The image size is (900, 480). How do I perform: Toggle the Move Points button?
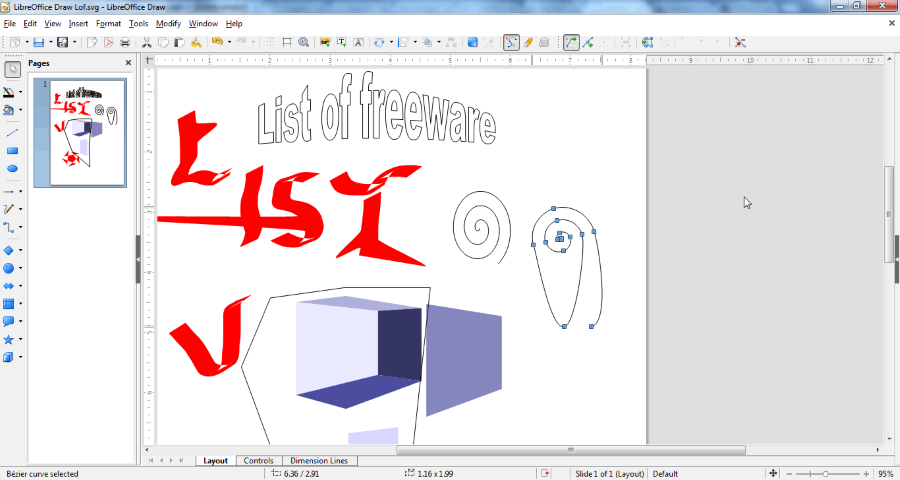571,42
